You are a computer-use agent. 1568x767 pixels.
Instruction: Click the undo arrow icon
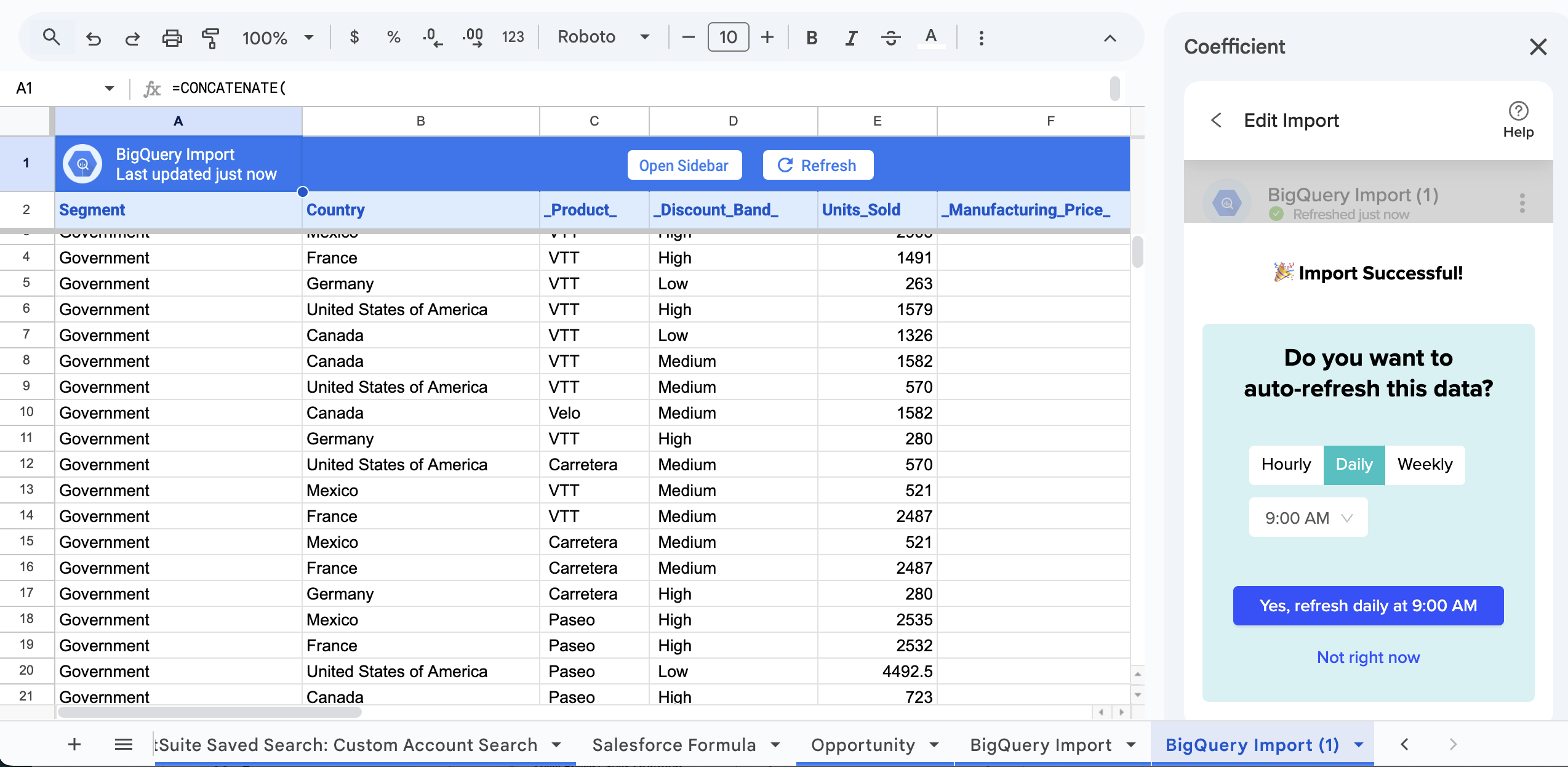point(94,38)
